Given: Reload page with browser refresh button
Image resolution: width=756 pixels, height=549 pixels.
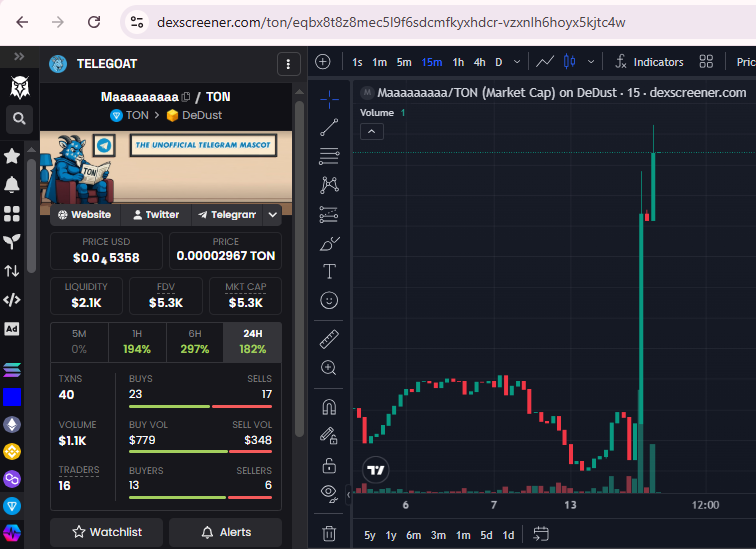Looking at the screenshot, I should click(94, 22).
